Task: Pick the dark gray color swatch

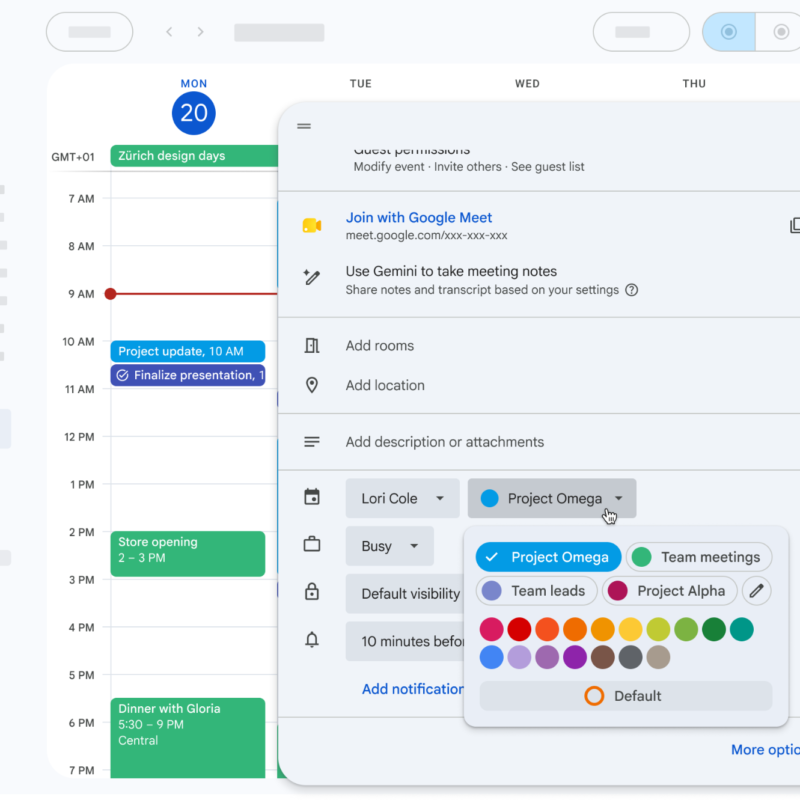Action: [x=631, y=657]
